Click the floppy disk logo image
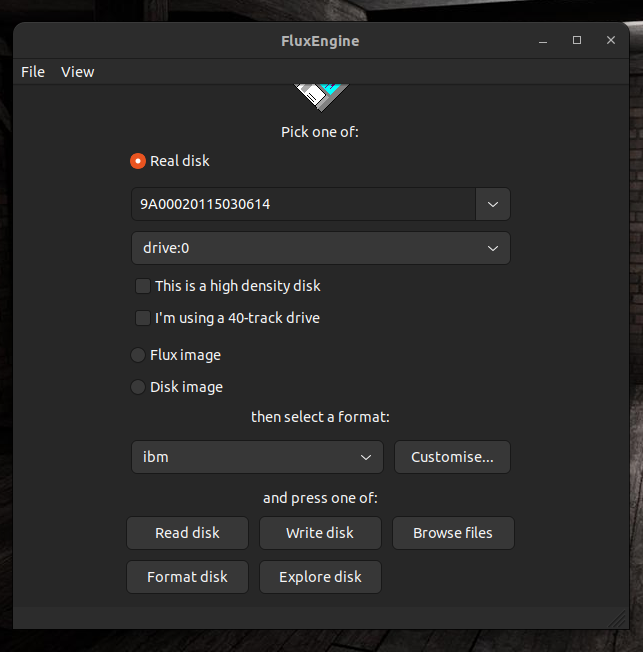This screenshot has height=652, width=643. 321,98
